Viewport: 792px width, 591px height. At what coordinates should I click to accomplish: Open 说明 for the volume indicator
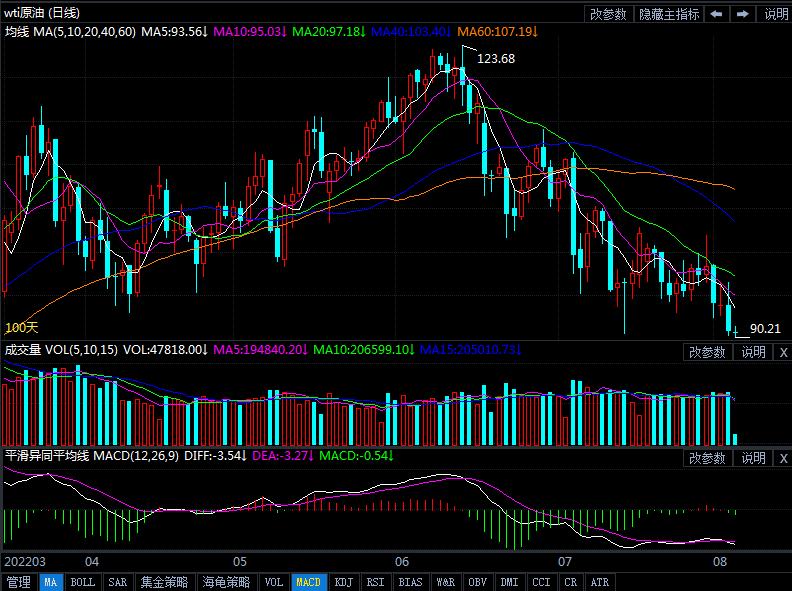pyautogui.click(x=753, y=352)
